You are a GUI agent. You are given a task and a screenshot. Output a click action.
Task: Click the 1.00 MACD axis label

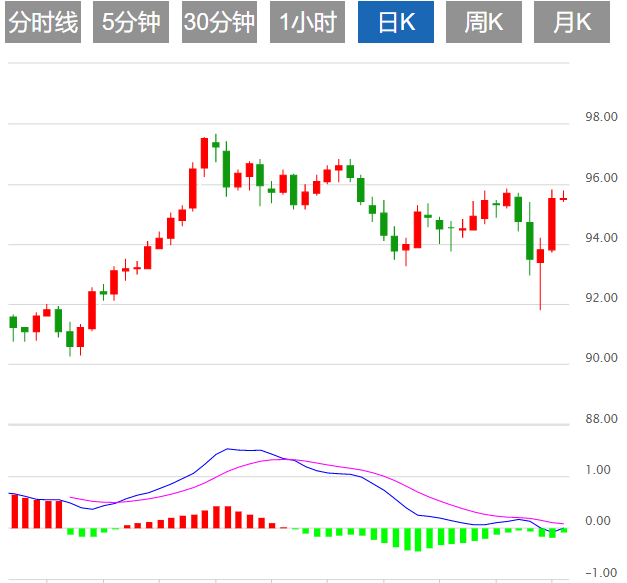(598, 469)
